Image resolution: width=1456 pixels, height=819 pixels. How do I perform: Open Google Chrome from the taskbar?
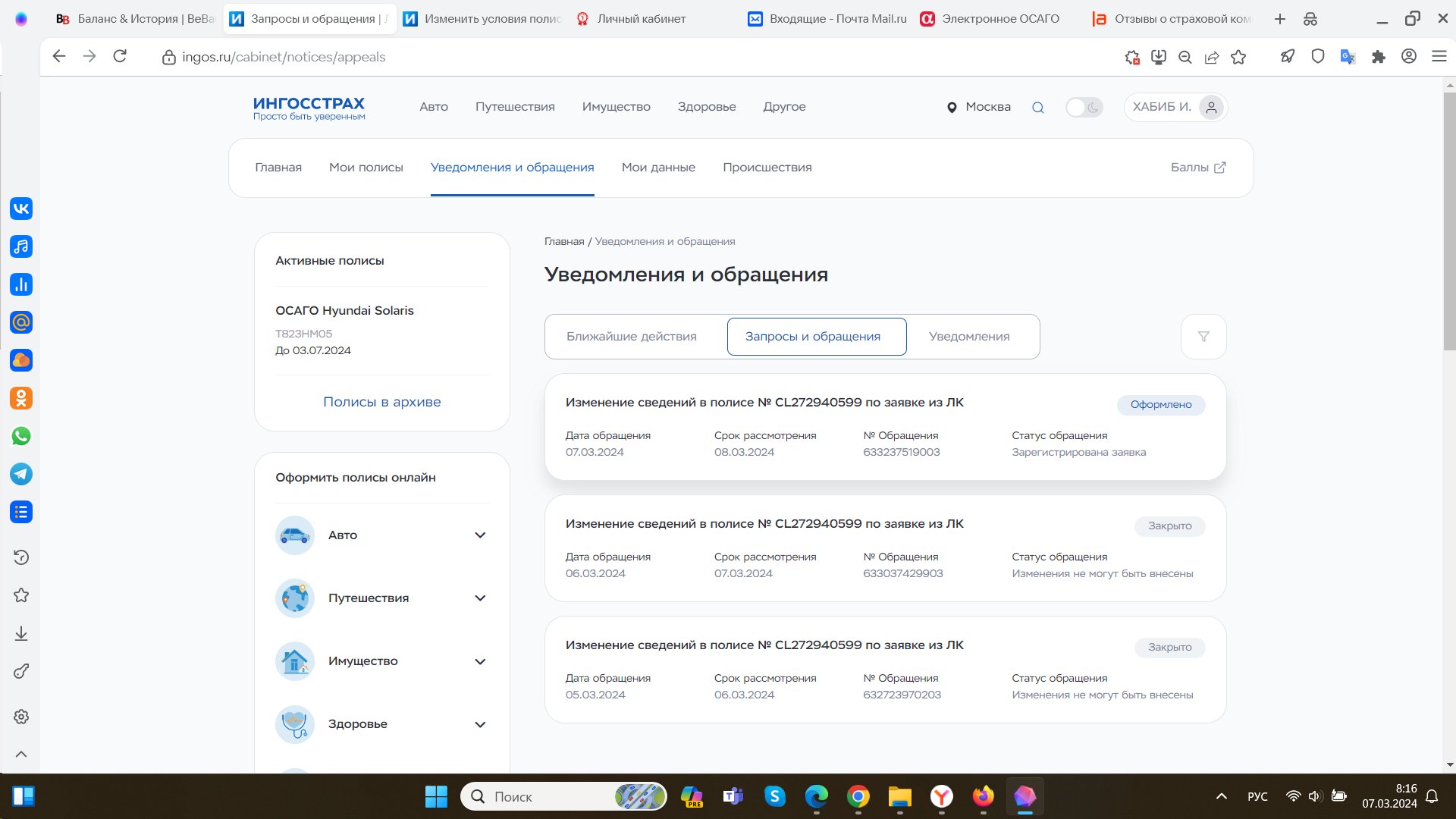858,796
